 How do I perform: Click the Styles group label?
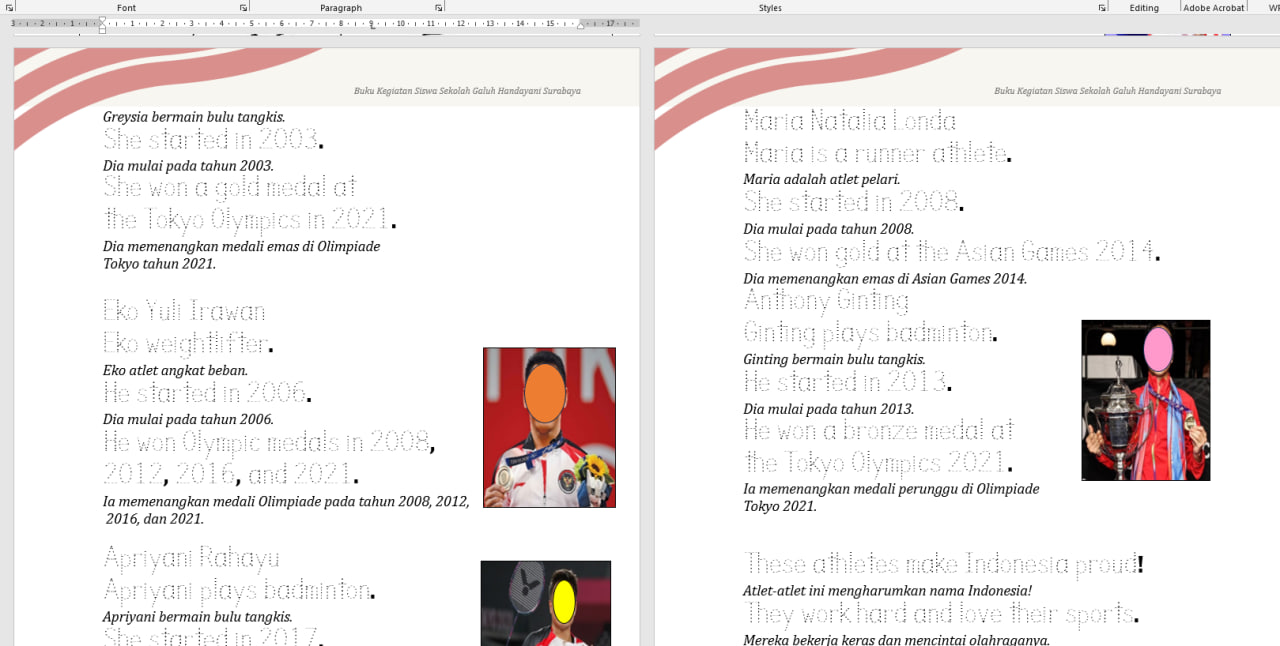click(770, 8)
